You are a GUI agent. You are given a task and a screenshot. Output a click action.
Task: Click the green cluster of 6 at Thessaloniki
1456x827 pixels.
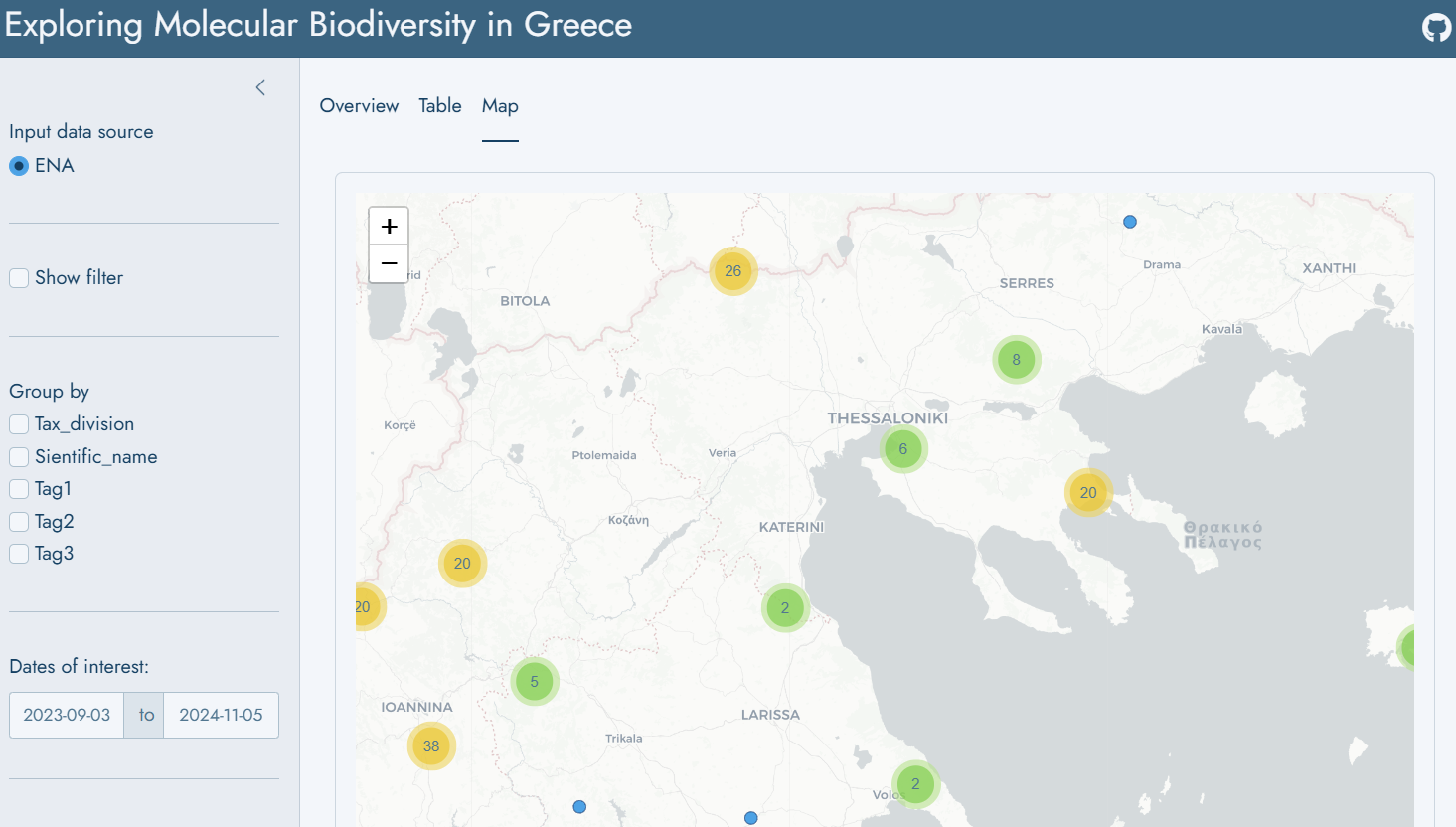[x=903, y=449]
